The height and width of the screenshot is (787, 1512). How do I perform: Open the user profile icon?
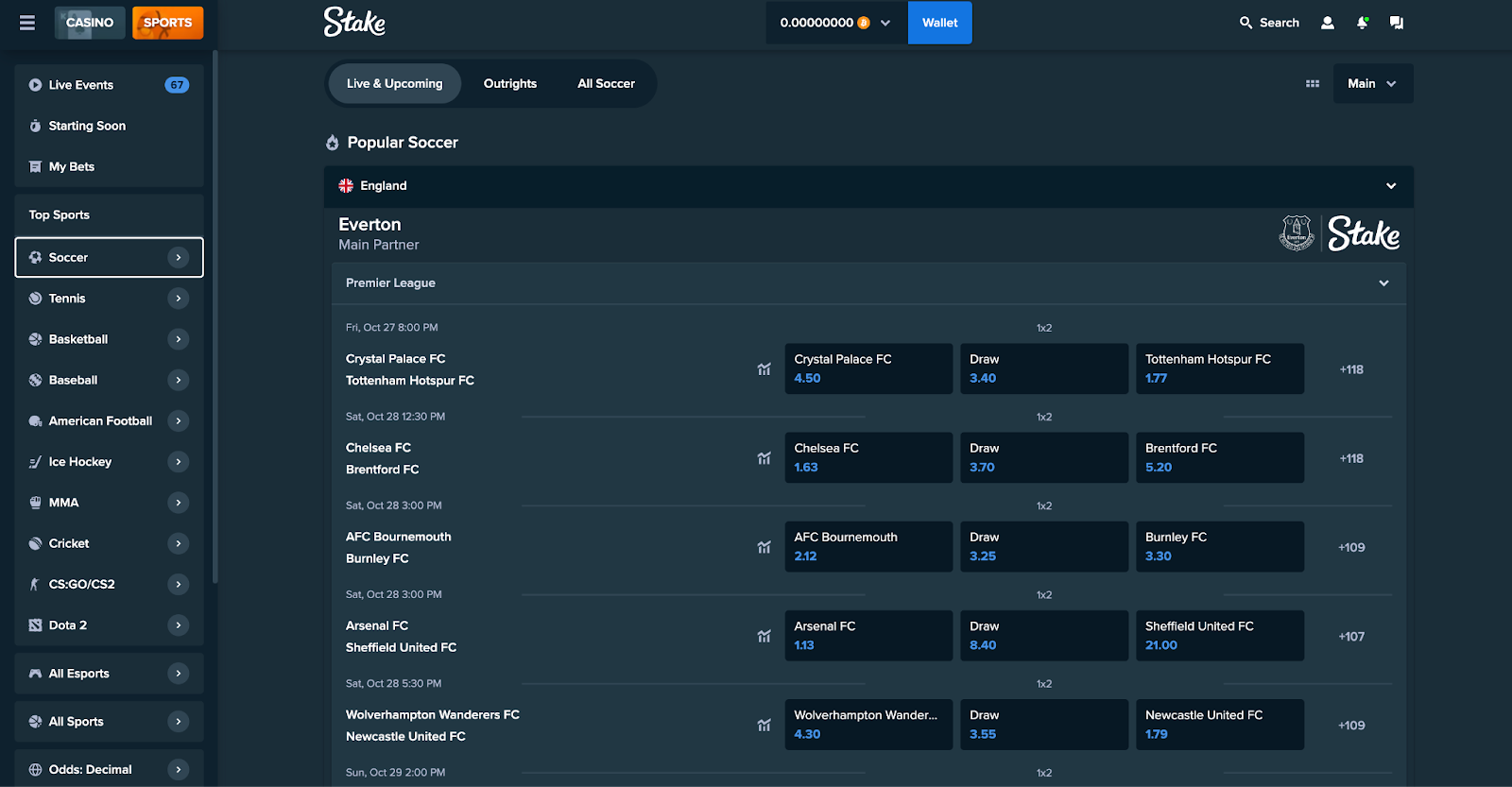1328,23
